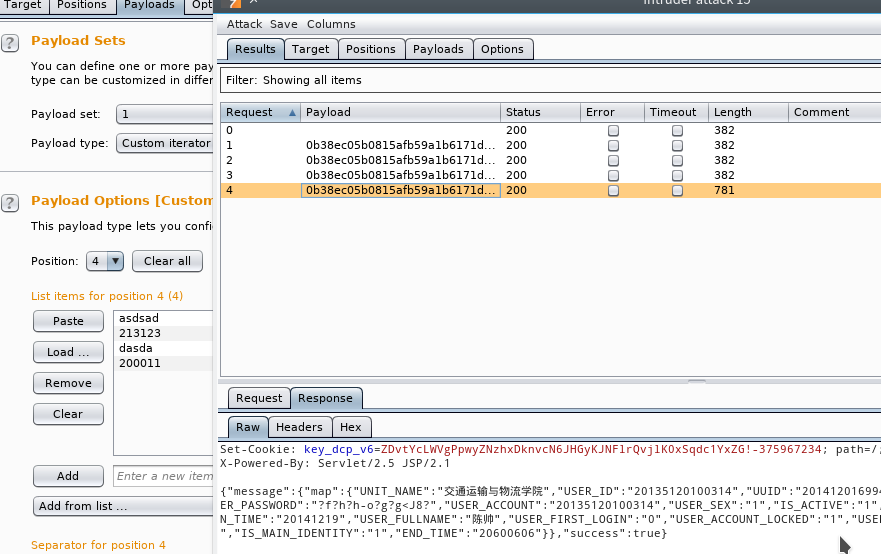Screen dimensions: 881x554
Task: Click the Enter a new item field
Action: pos(164,476)
